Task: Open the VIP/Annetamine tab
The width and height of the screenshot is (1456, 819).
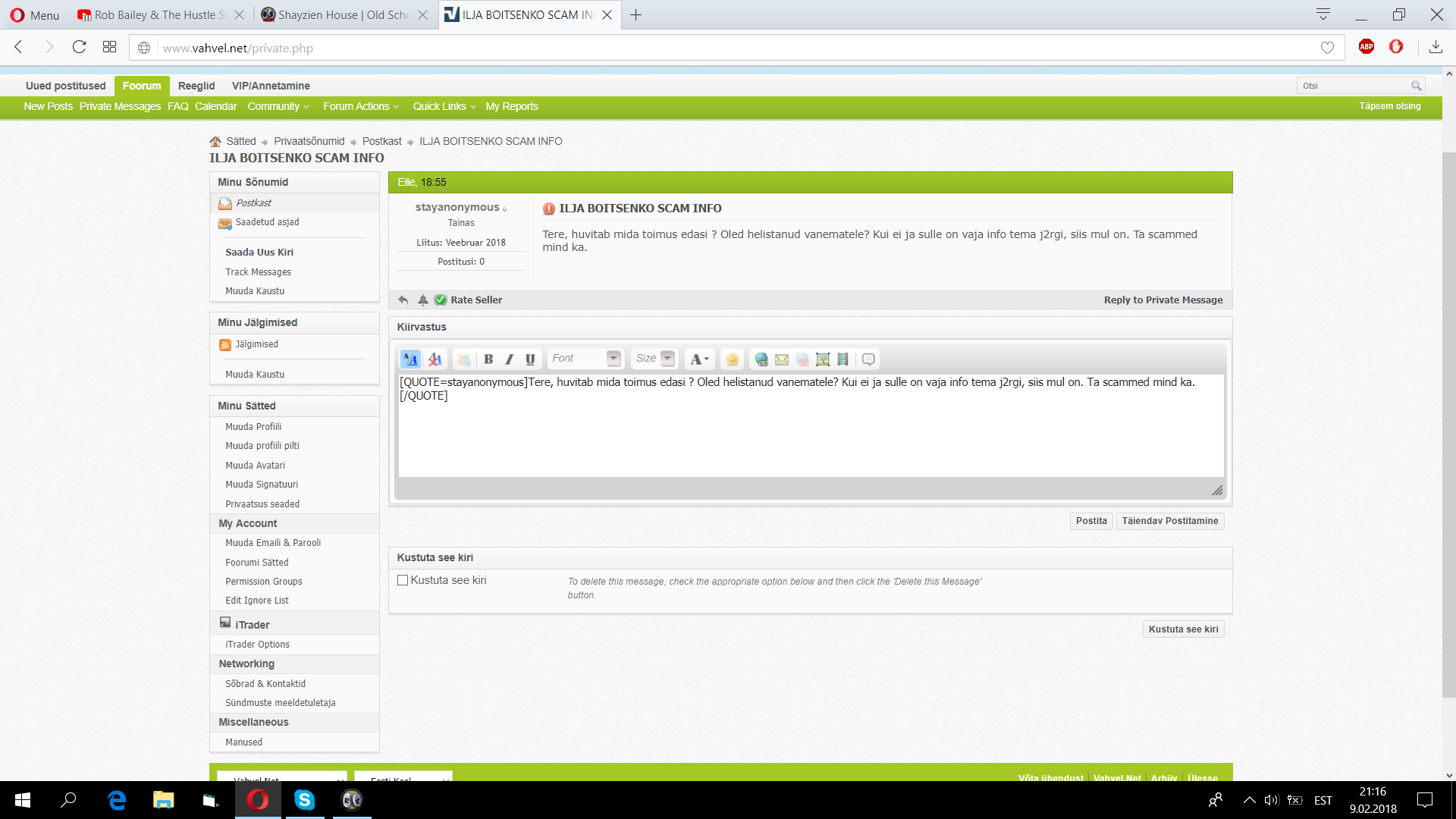Action: (271, 86)
